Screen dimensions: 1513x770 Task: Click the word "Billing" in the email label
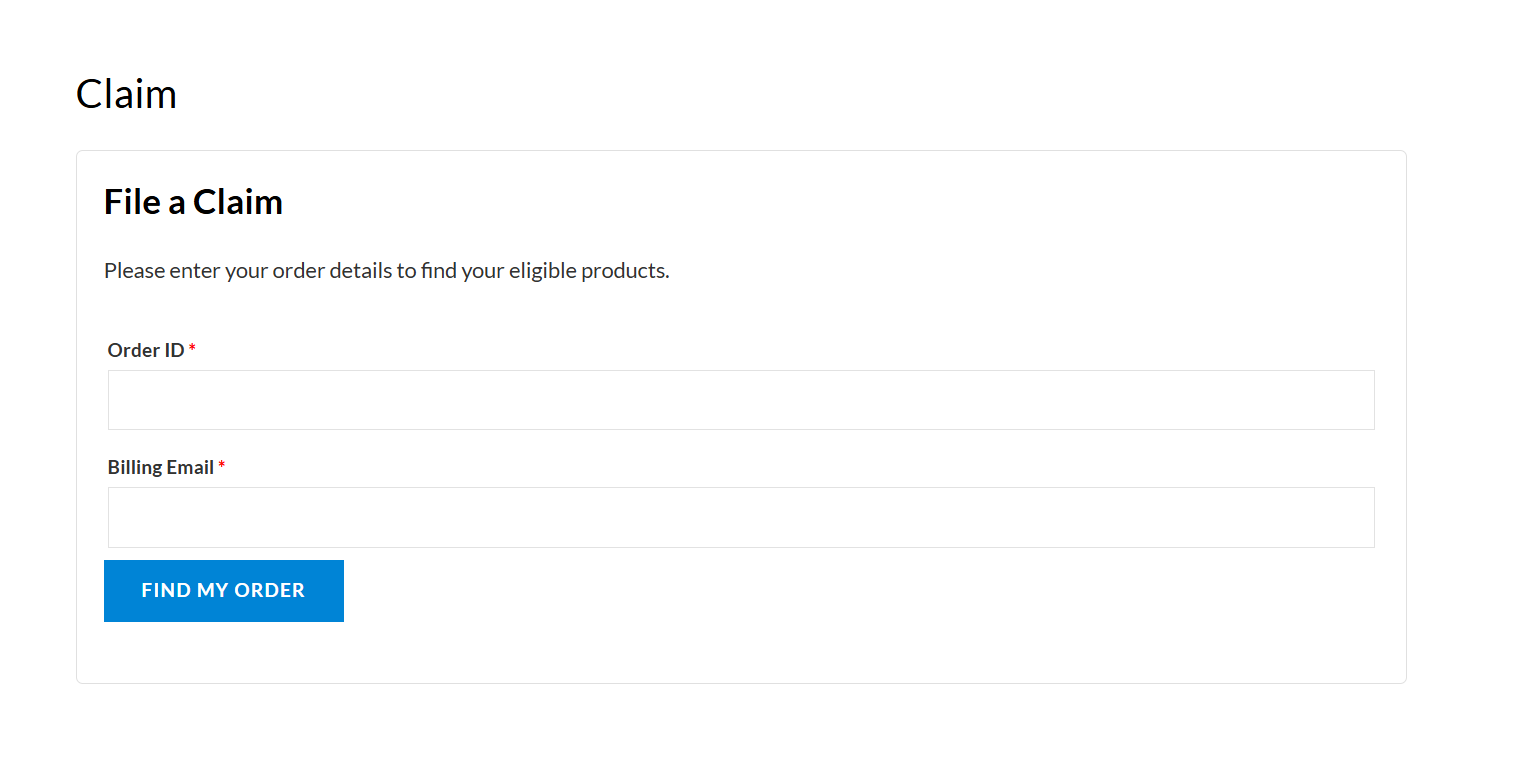135,467
